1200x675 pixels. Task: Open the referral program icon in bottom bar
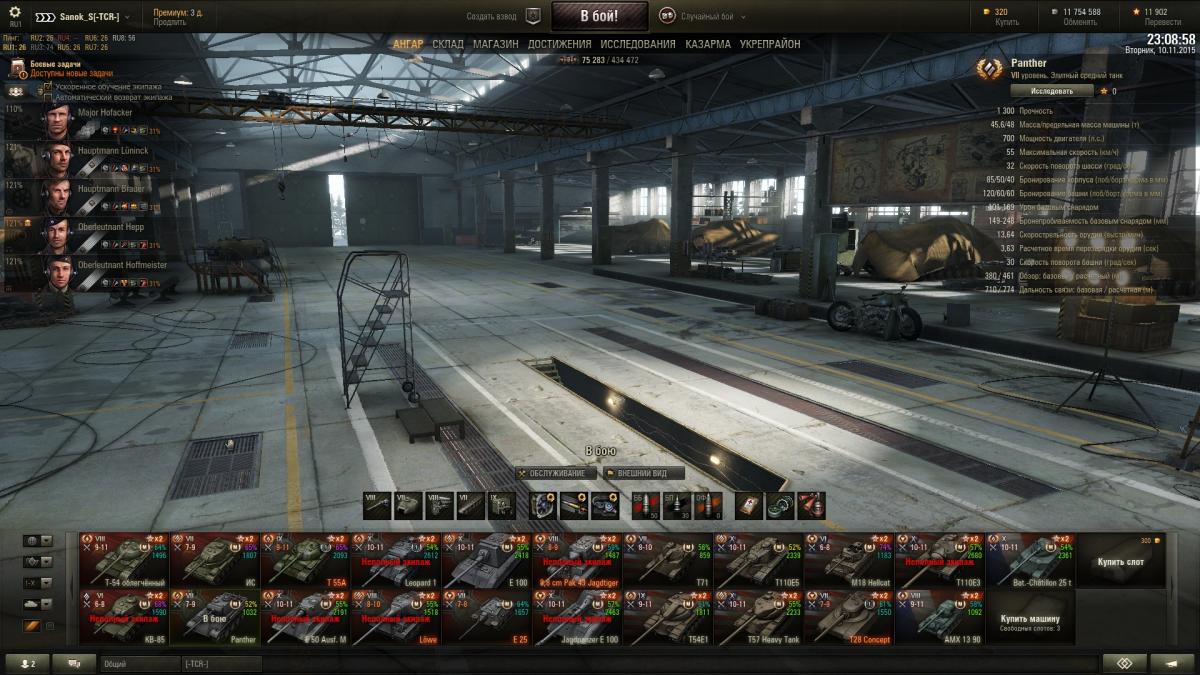point(1124,664)
